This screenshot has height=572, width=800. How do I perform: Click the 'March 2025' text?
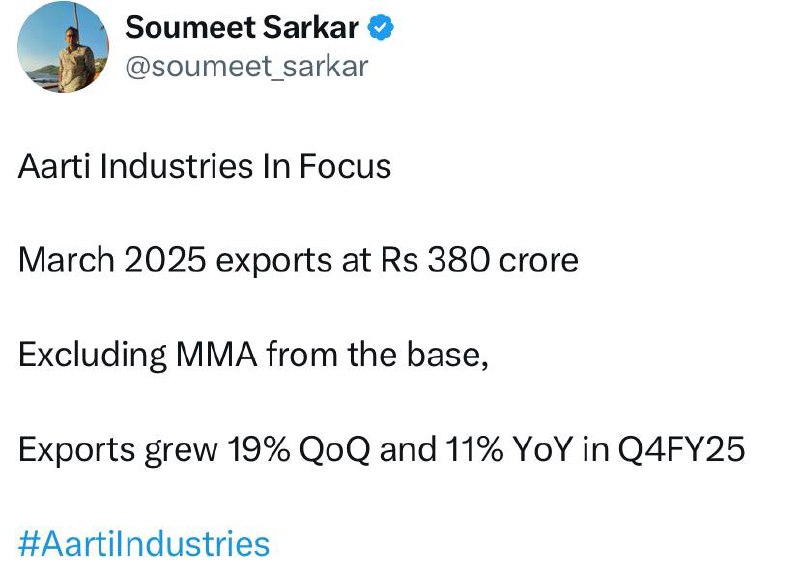[x=112, y=260]
